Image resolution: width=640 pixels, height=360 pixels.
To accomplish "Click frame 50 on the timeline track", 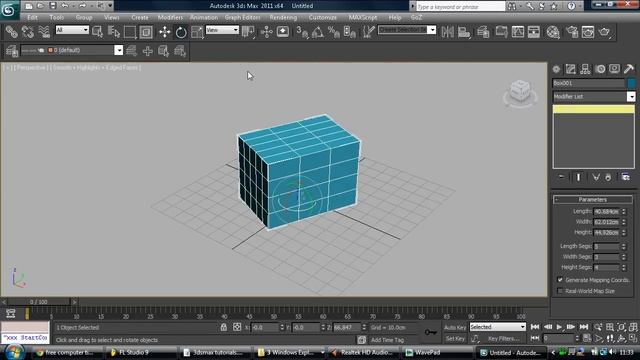I will click(273, 313).
